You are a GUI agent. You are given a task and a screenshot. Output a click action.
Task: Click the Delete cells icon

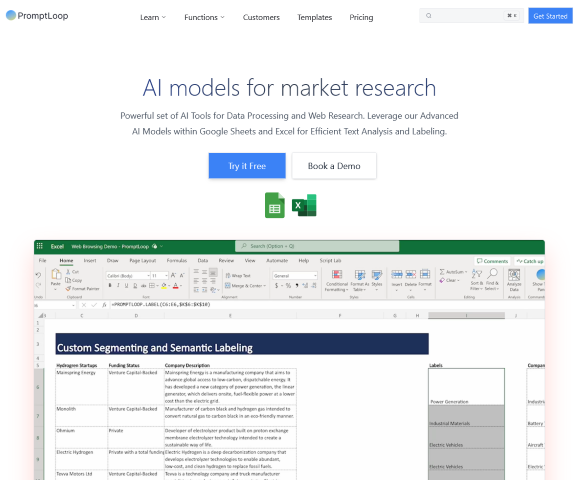411,274
